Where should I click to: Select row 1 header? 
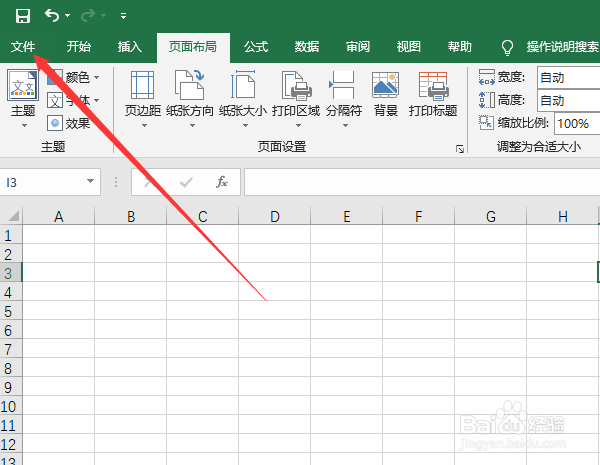(x=11, y=234)
